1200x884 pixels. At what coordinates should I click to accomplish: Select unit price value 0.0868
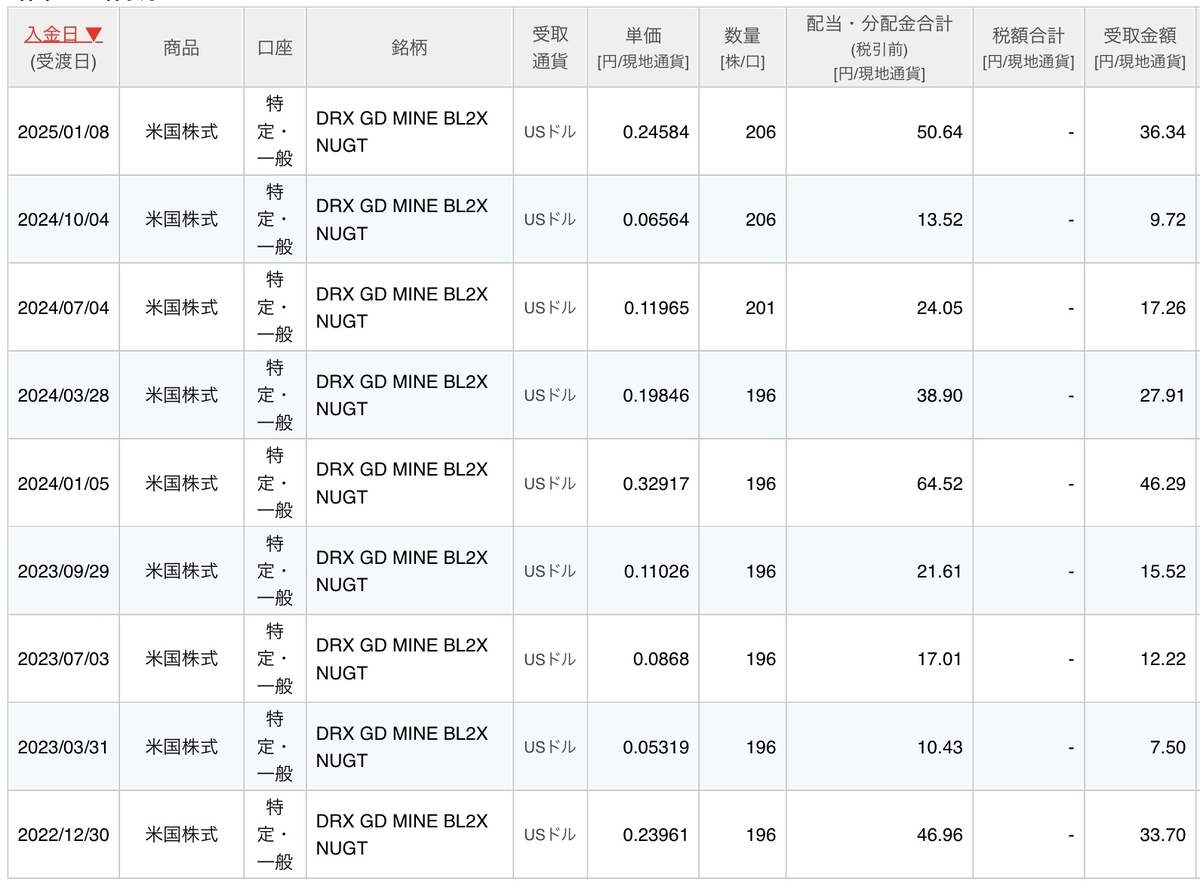[661, 660]
